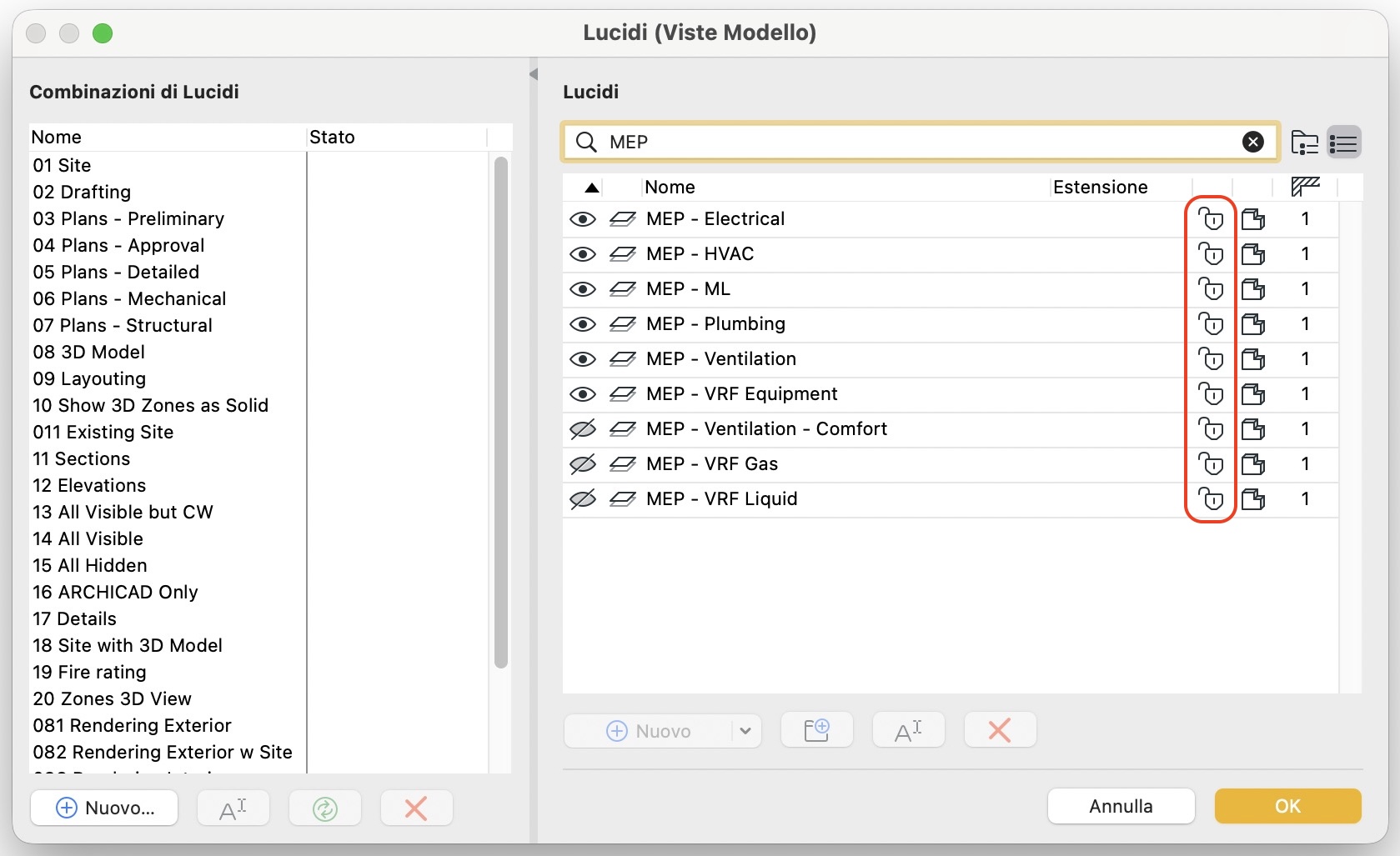
Task: Click lock icon for MEP - HVAC
Action: pyautogui.click(x=1210, y=254)
